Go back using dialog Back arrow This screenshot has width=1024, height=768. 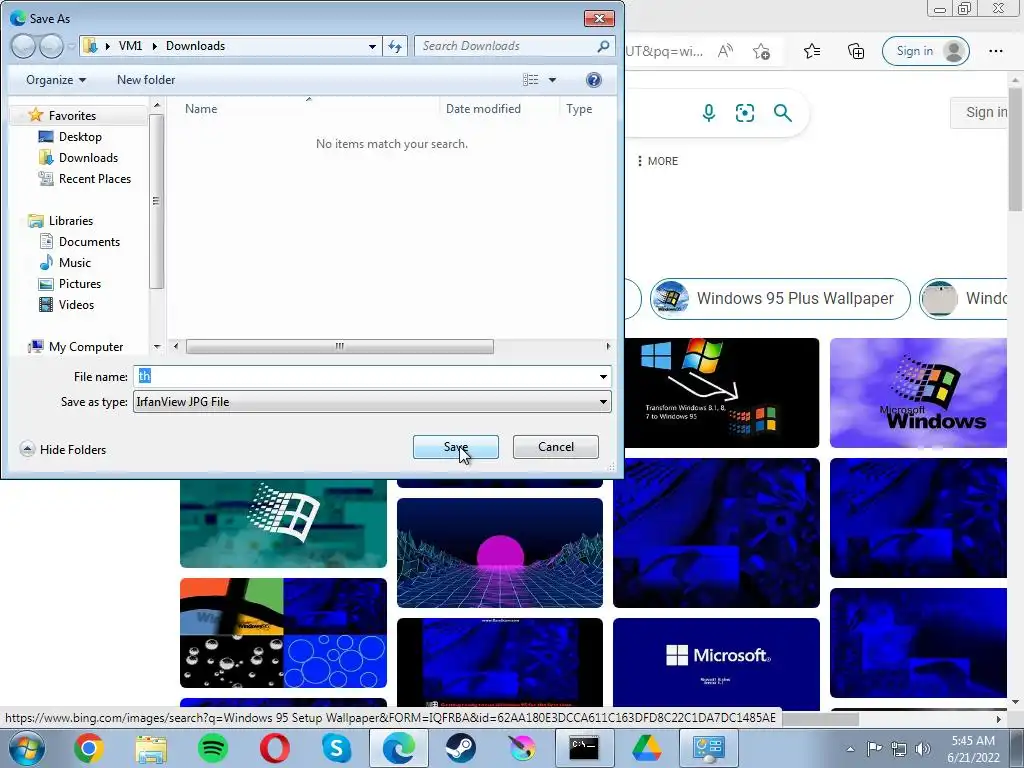[x=23, y=46]
